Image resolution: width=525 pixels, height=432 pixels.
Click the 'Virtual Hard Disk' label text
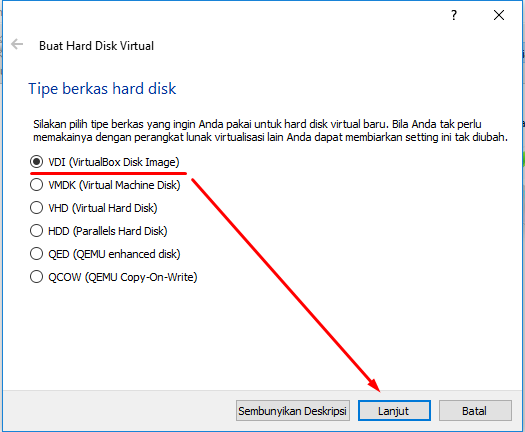(x=115, y=208)
